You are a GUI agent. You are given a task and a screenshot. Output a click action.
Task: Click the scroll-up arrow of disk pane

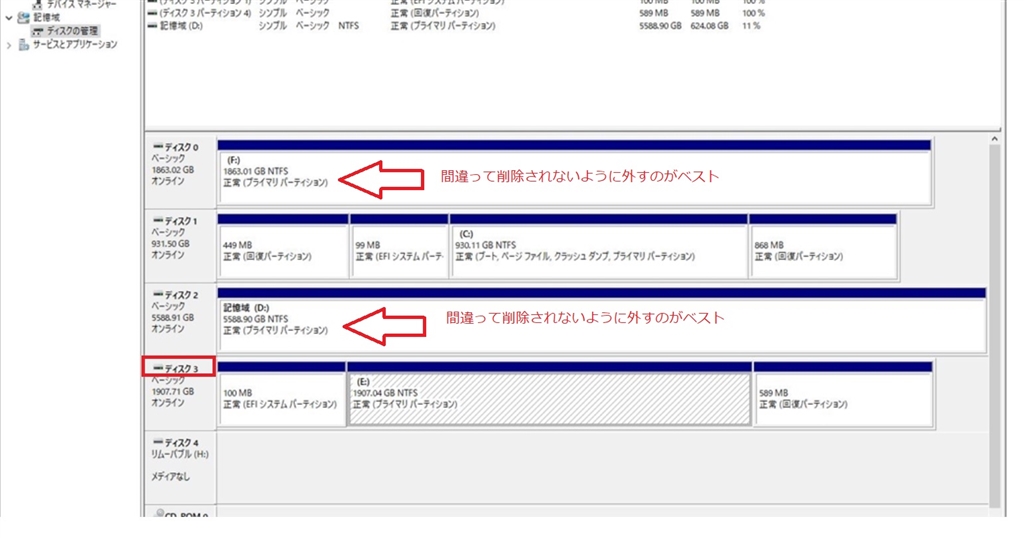point(995,138)
